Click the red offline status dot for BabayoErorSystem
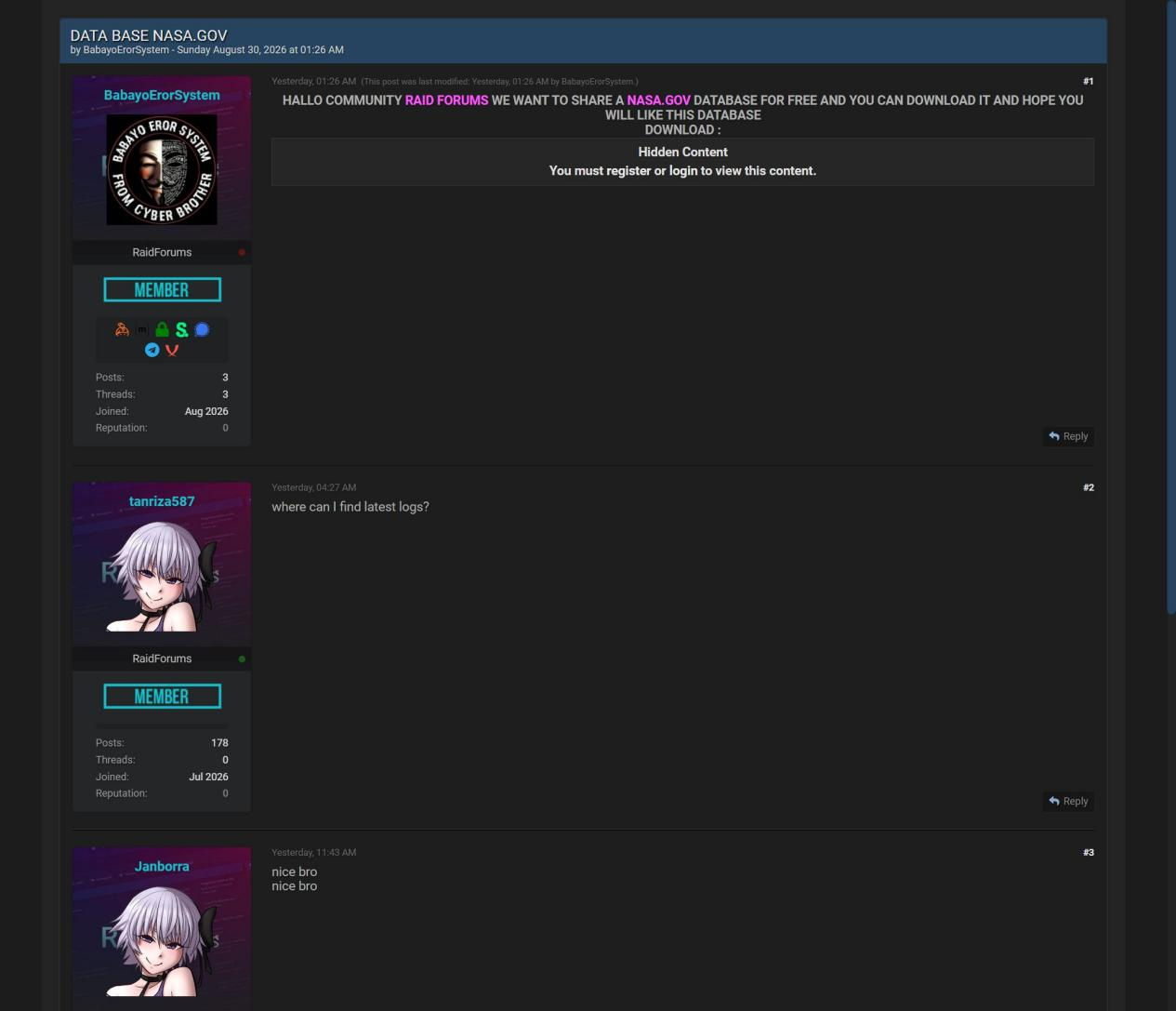 pos(242,252)
